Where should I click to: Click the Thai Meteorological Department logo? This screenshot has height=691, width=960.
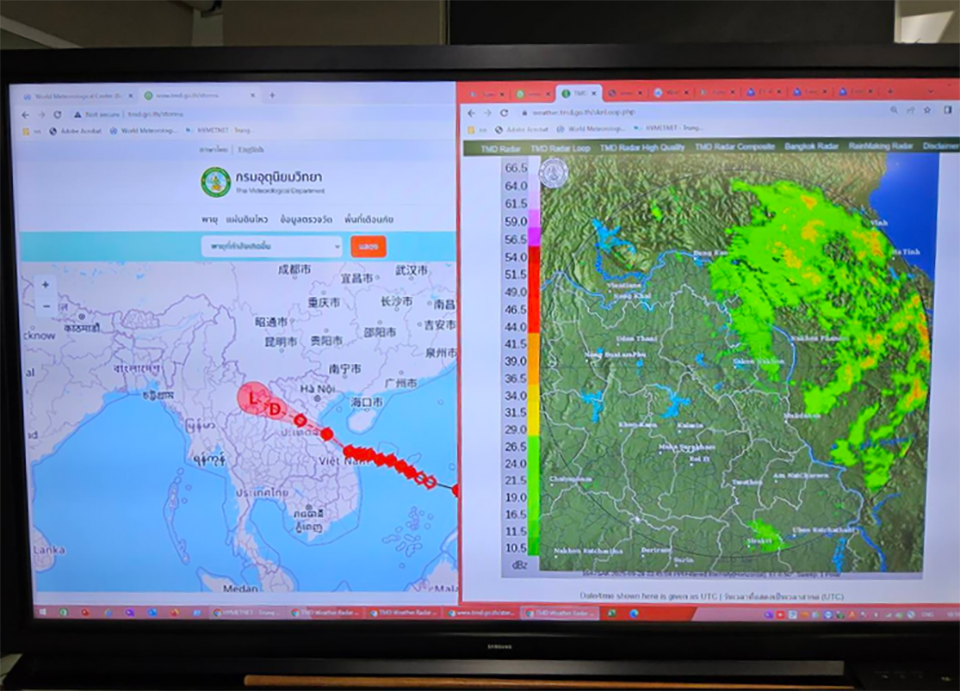coord(215,181)
